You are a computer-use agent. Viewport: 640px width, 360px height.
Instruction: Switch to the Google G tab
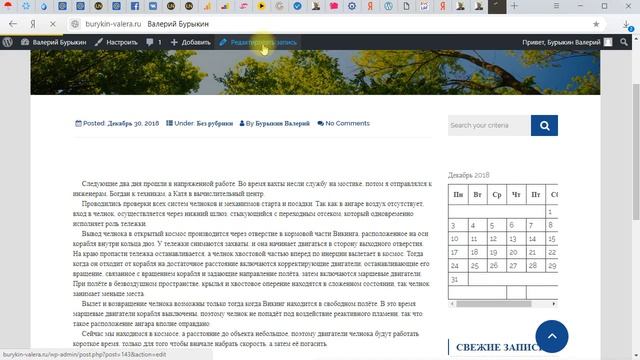280,6
